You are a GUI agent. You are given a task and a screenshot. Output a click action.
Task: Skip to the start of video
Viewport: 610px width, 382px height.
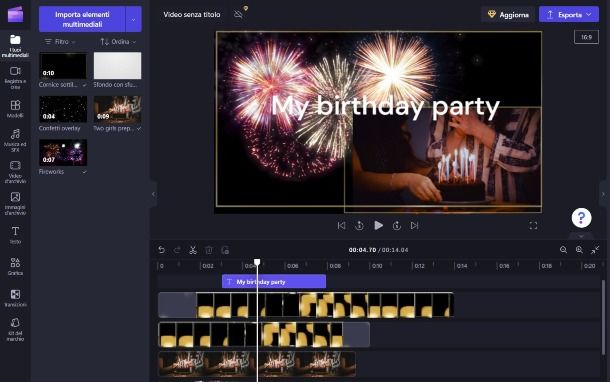[x=341, y=226]
